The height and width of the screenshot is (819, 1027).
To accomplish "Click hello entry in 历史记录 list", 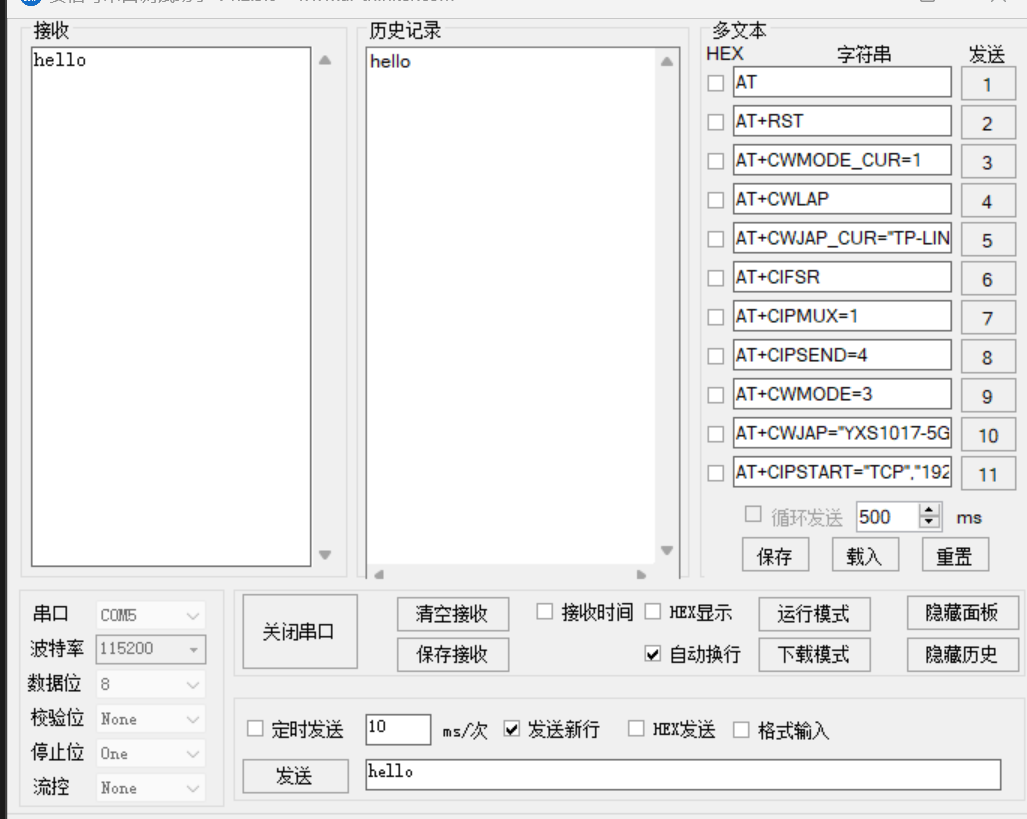I will coord(390,62).
